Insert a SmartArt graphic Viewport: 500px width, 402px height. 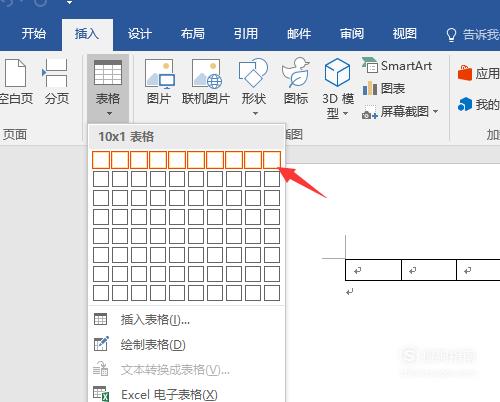click(397, 66)
